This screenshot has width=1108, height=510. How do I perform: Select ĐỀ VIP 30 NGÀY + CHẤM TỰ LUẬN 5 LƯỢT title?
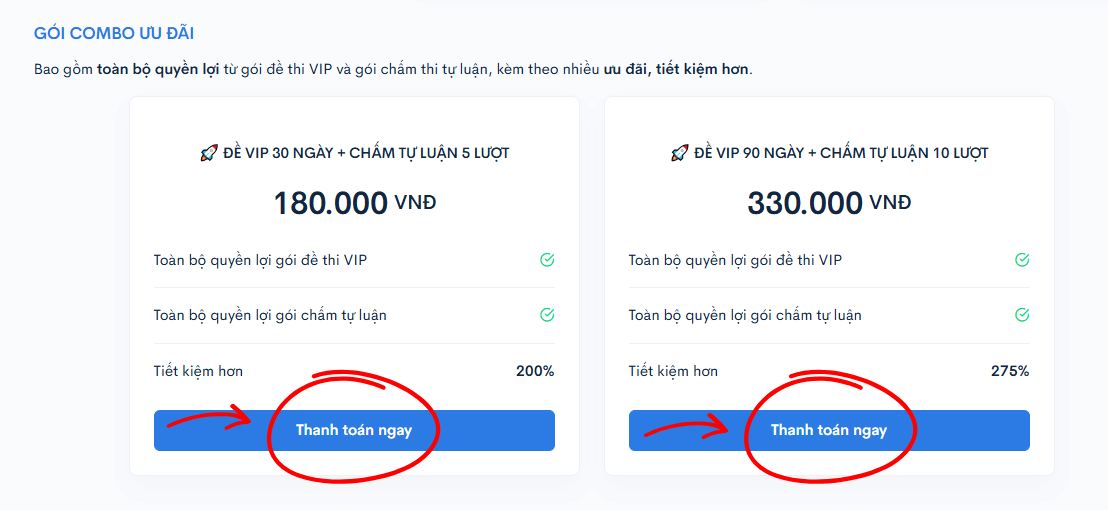coord(364,153)
